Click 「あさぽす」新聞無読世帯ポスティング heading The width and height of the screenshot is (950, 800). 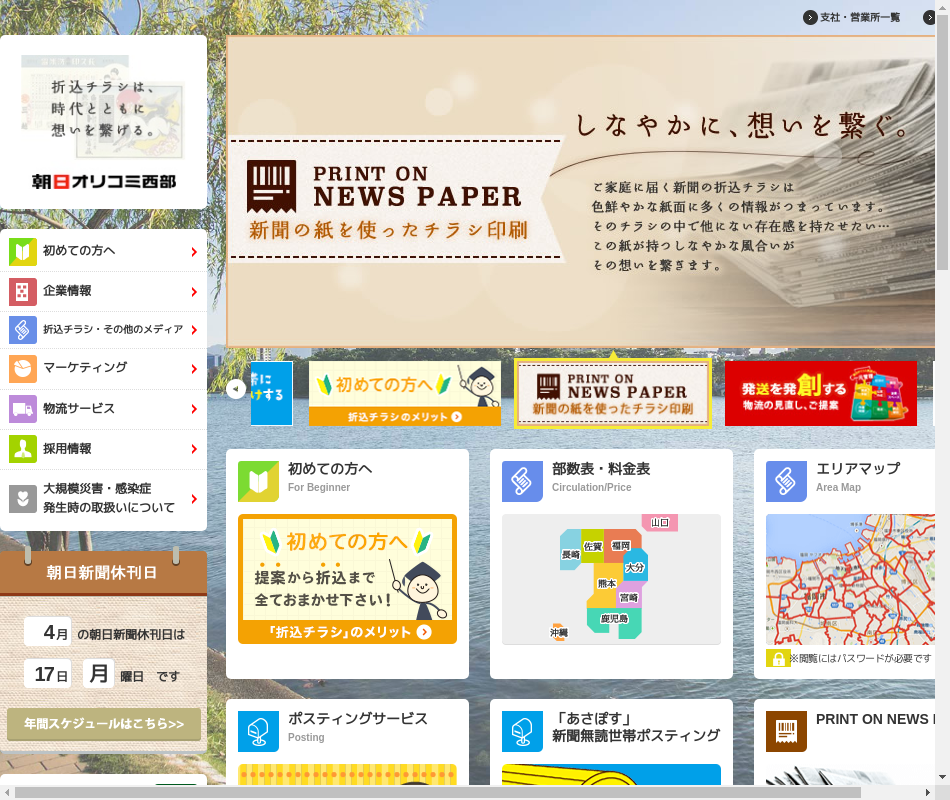click(x=636, y=727)
